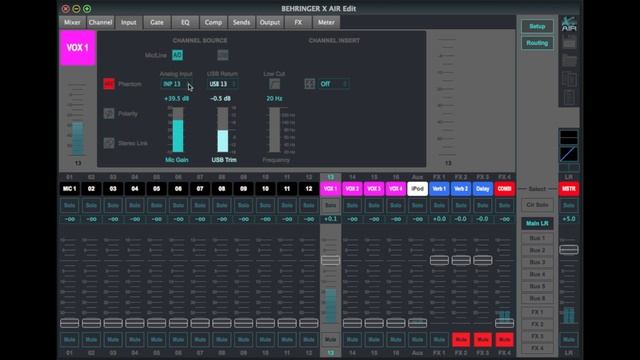Open the flat EQ curve thumbnail
640x360 pixels.
click(569, 138)
